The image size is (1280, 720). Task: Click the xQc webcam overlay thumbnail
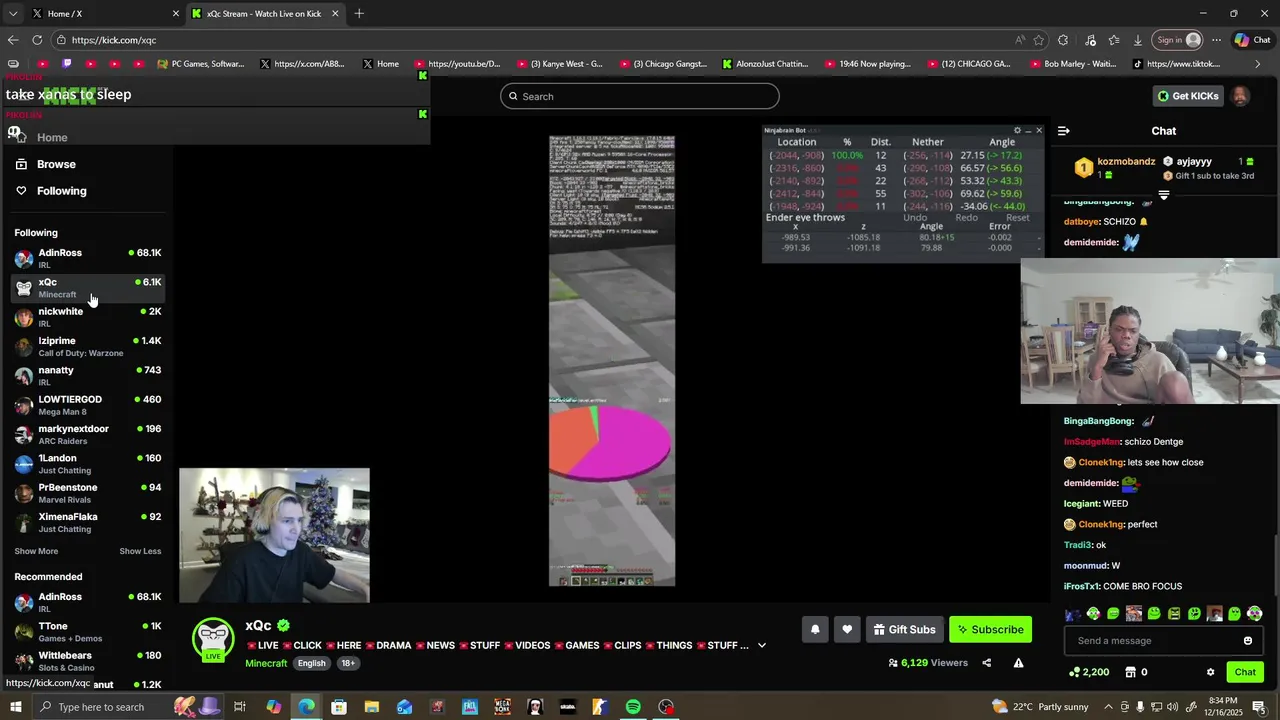pos(274,535)
